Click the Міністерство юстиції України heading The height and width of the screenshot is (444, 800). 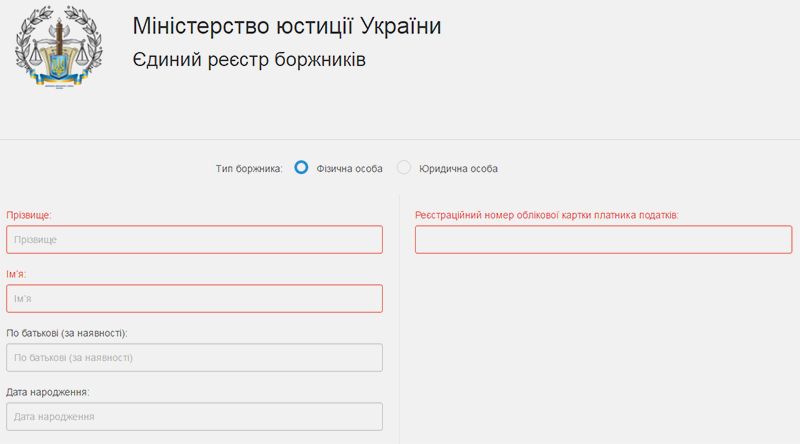point(287,26)
